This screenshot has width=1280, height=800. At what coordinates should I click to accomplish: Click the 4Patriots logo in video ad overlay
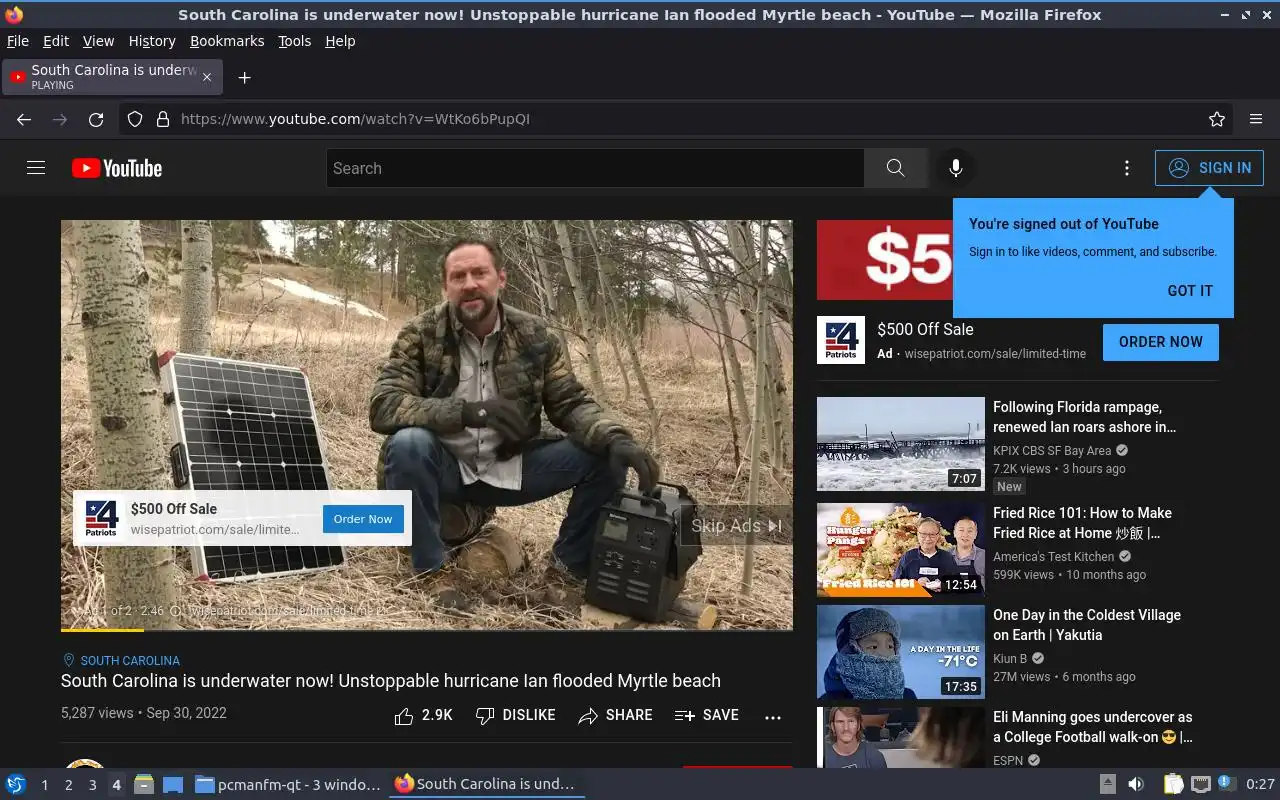click(x=101, y=519)
